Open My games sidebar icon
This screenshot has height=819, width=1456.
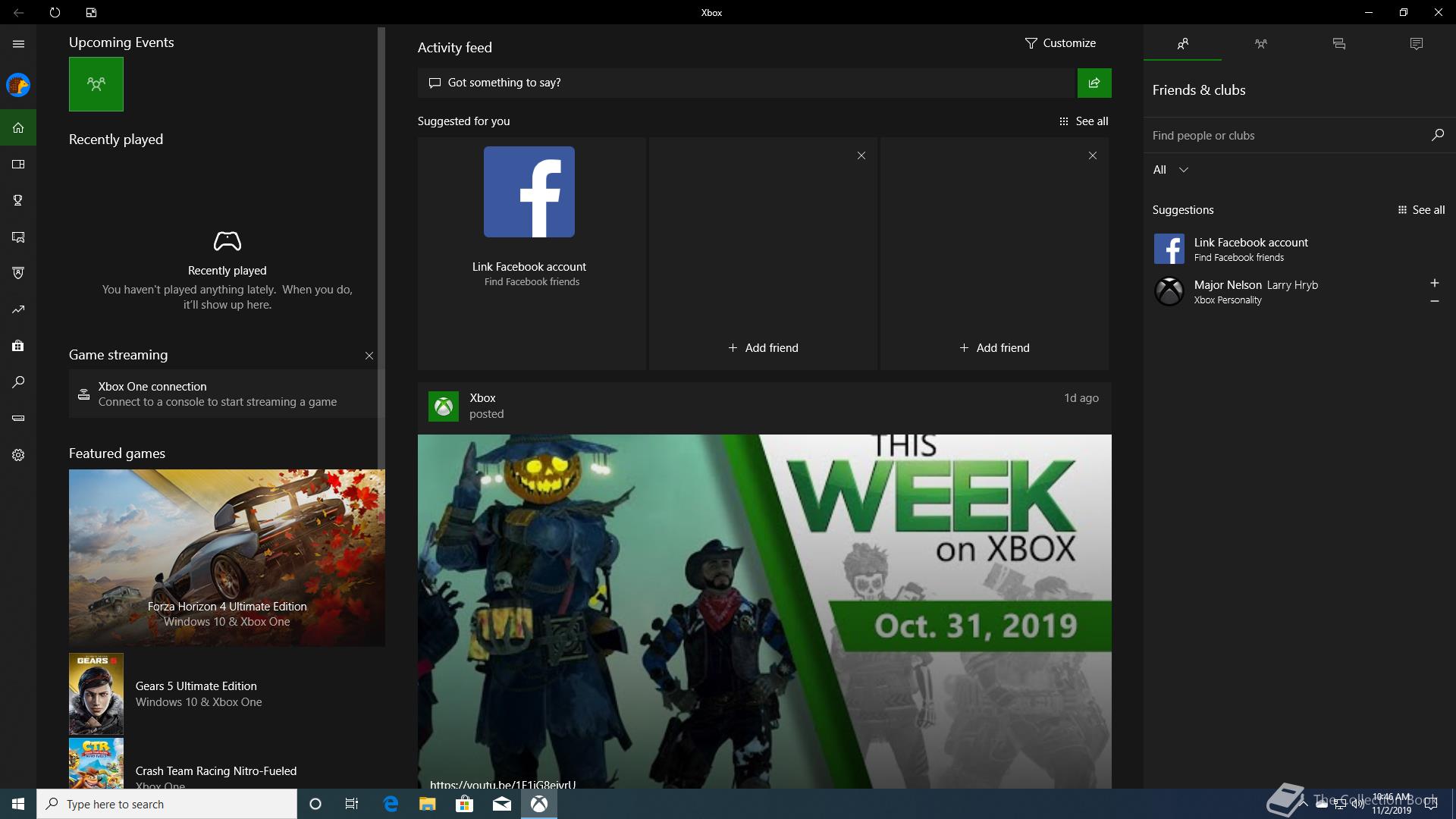pos(18,164)
